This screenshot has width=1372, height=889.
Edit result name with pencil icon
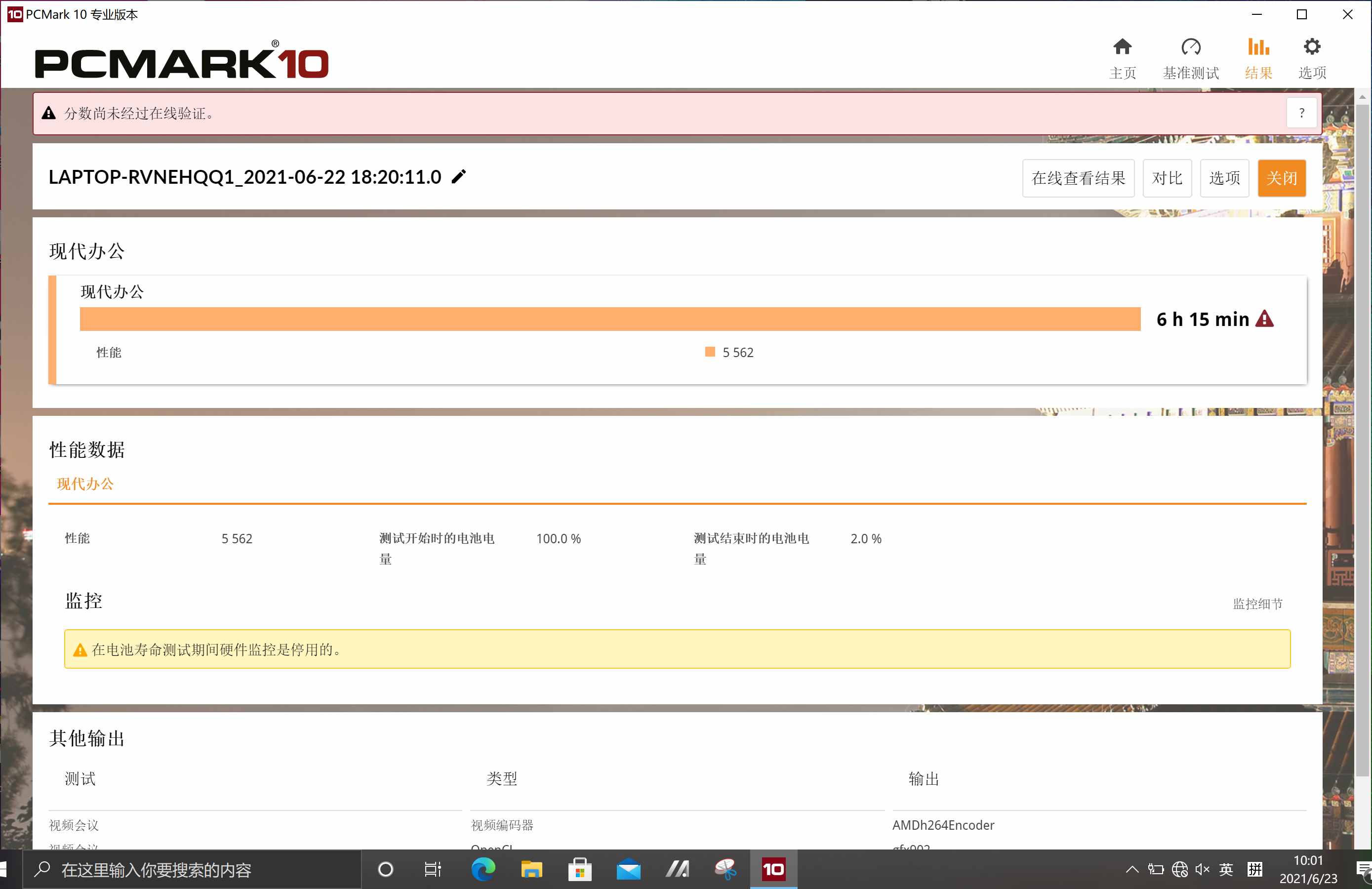pyautogui.click(x=458, y=176)
